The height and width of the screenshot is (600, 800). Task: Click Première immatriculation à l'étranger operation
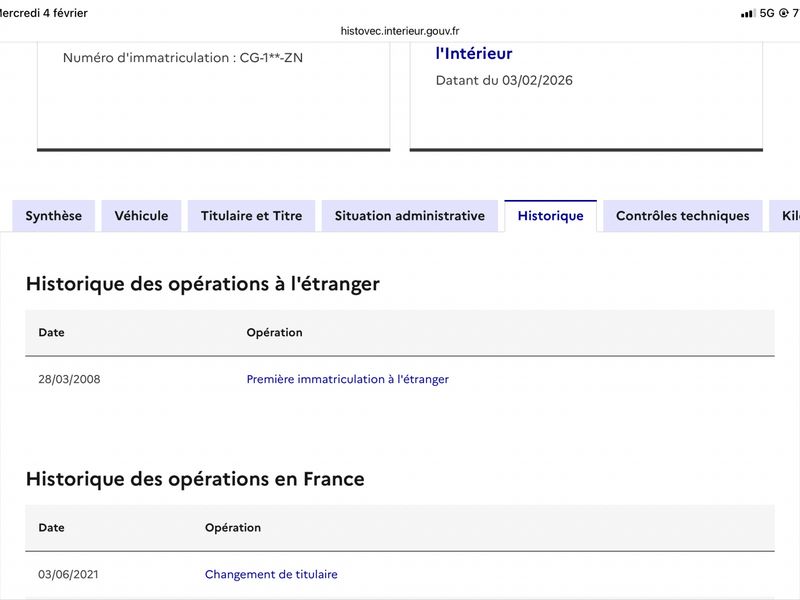click(x=347, y=380)
